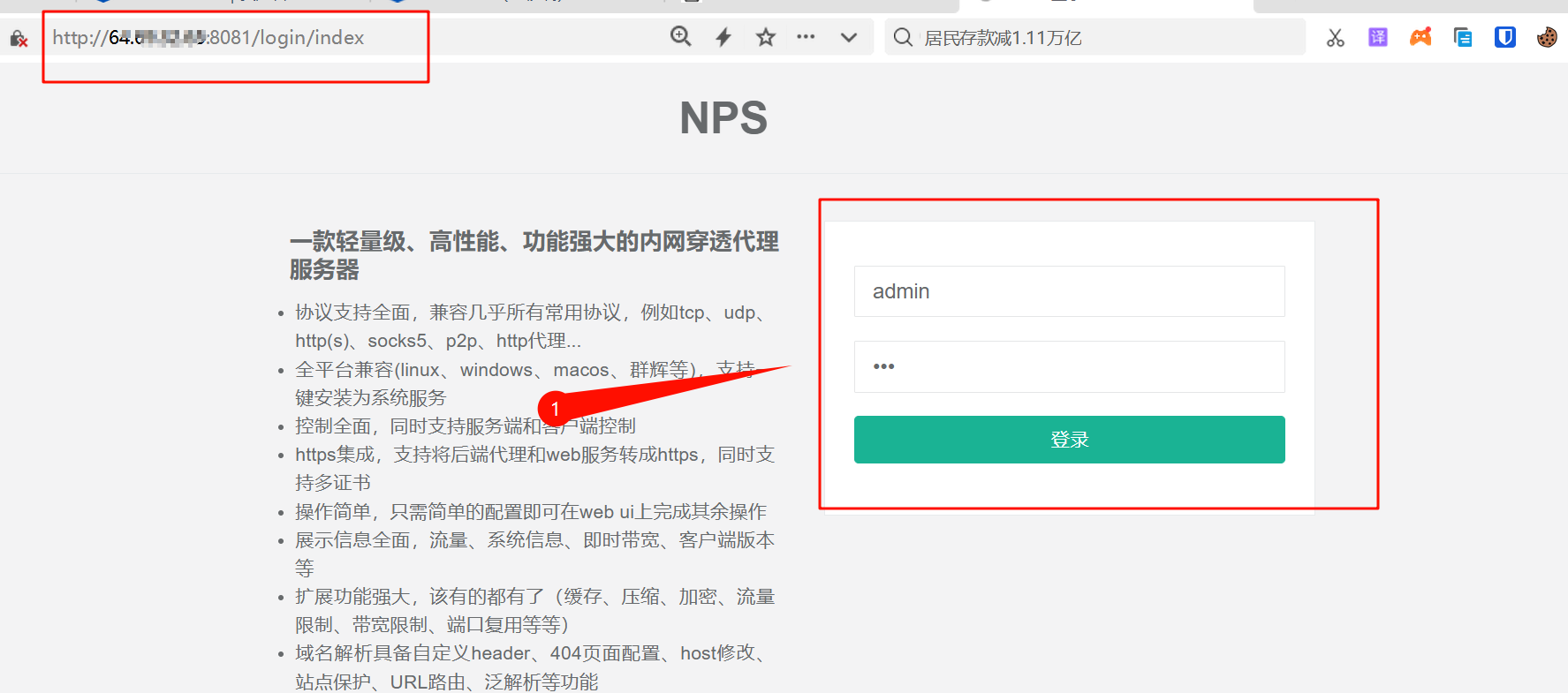
Task: Click the insecure connection lock icon
Action: pos(19,38)
